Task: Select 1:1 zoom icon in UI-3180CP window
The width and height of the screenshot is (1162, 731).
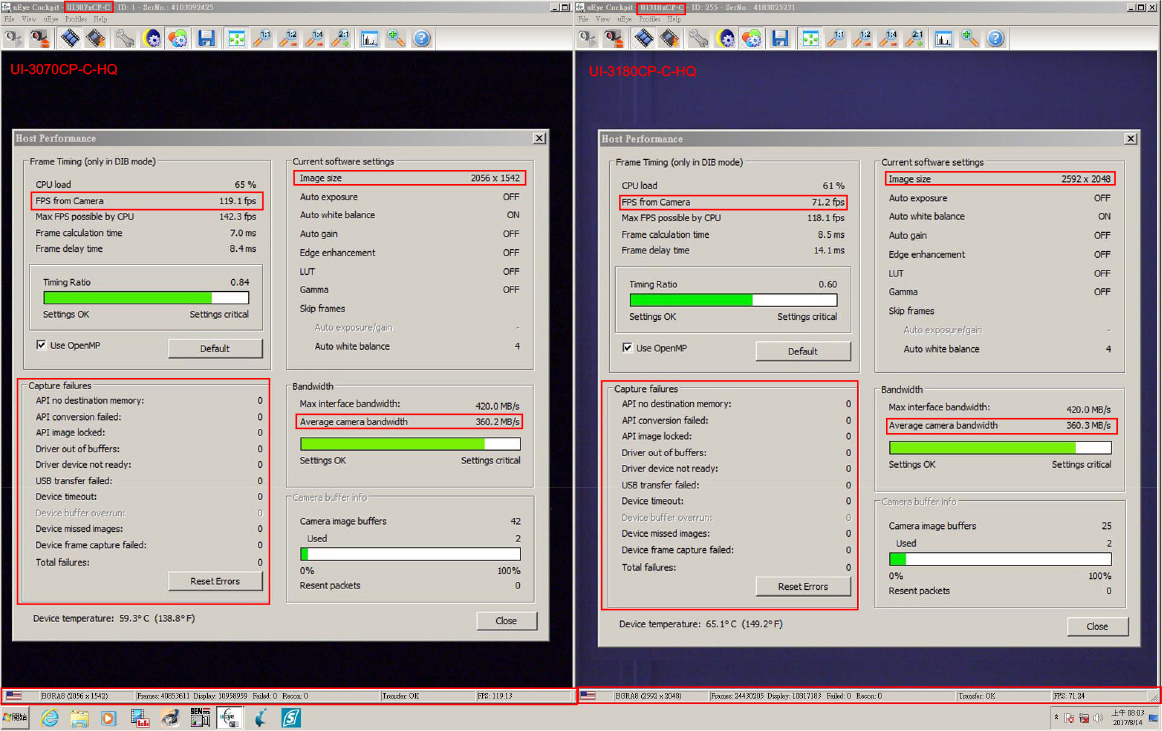Action: pyautogui.click(x=837, y=39)
